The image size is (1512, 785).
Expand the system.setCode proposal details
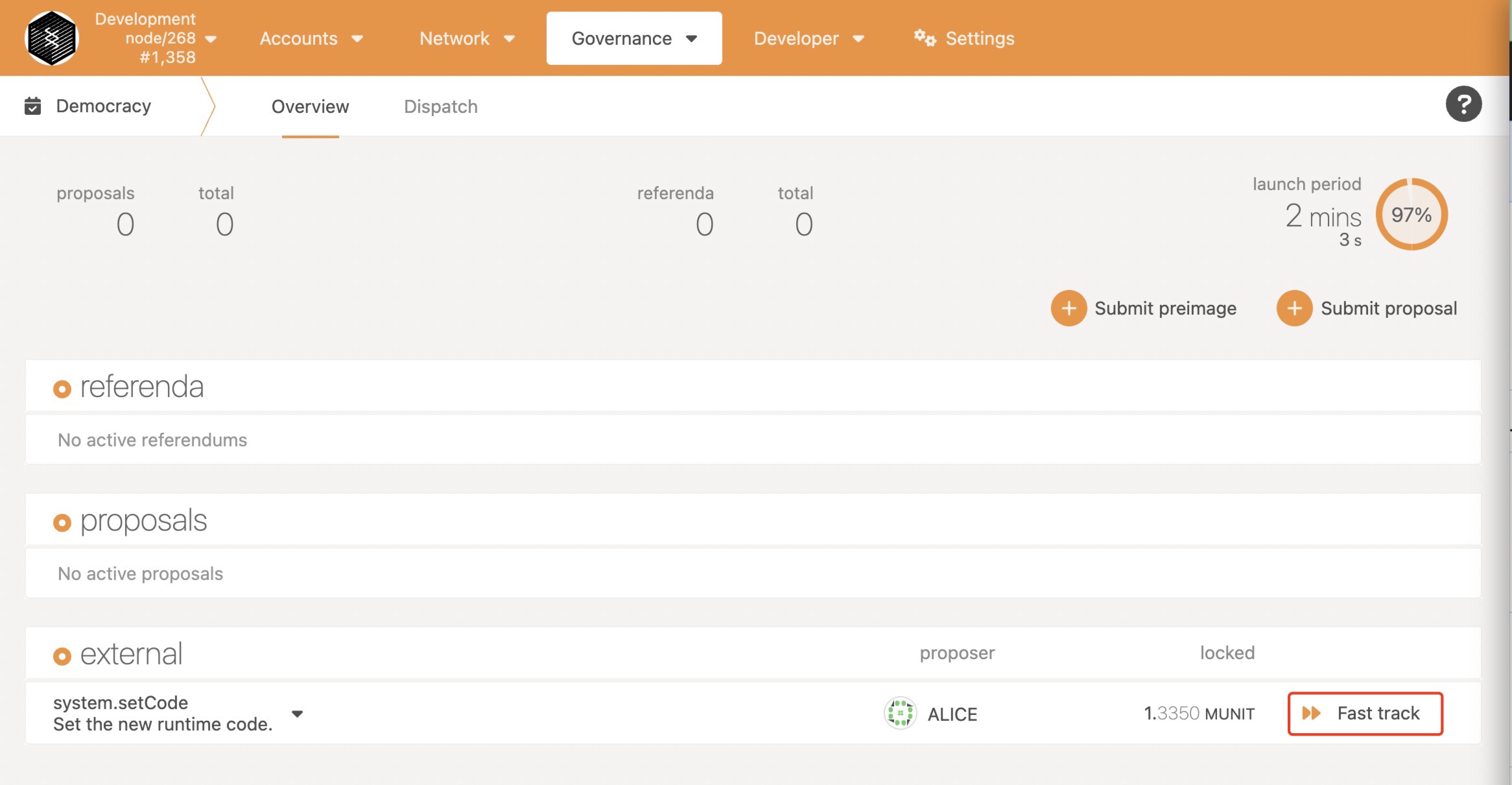tap(298, 713)
